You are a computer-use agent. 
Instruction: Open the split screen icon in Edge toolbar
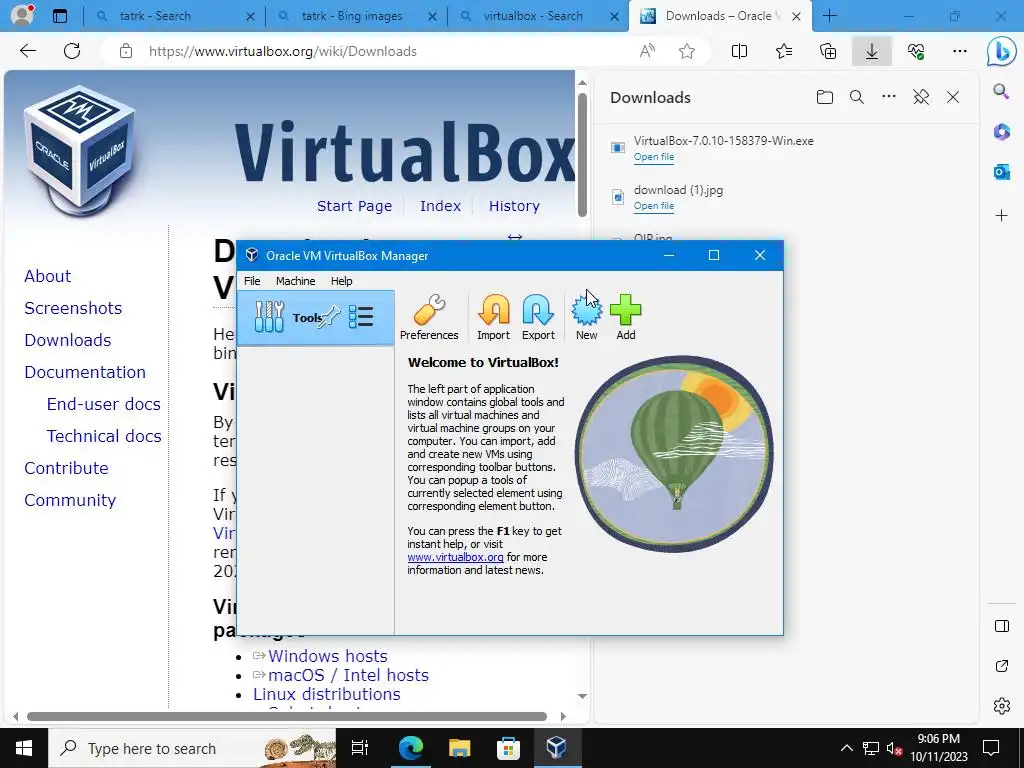[x=739, y=51]
